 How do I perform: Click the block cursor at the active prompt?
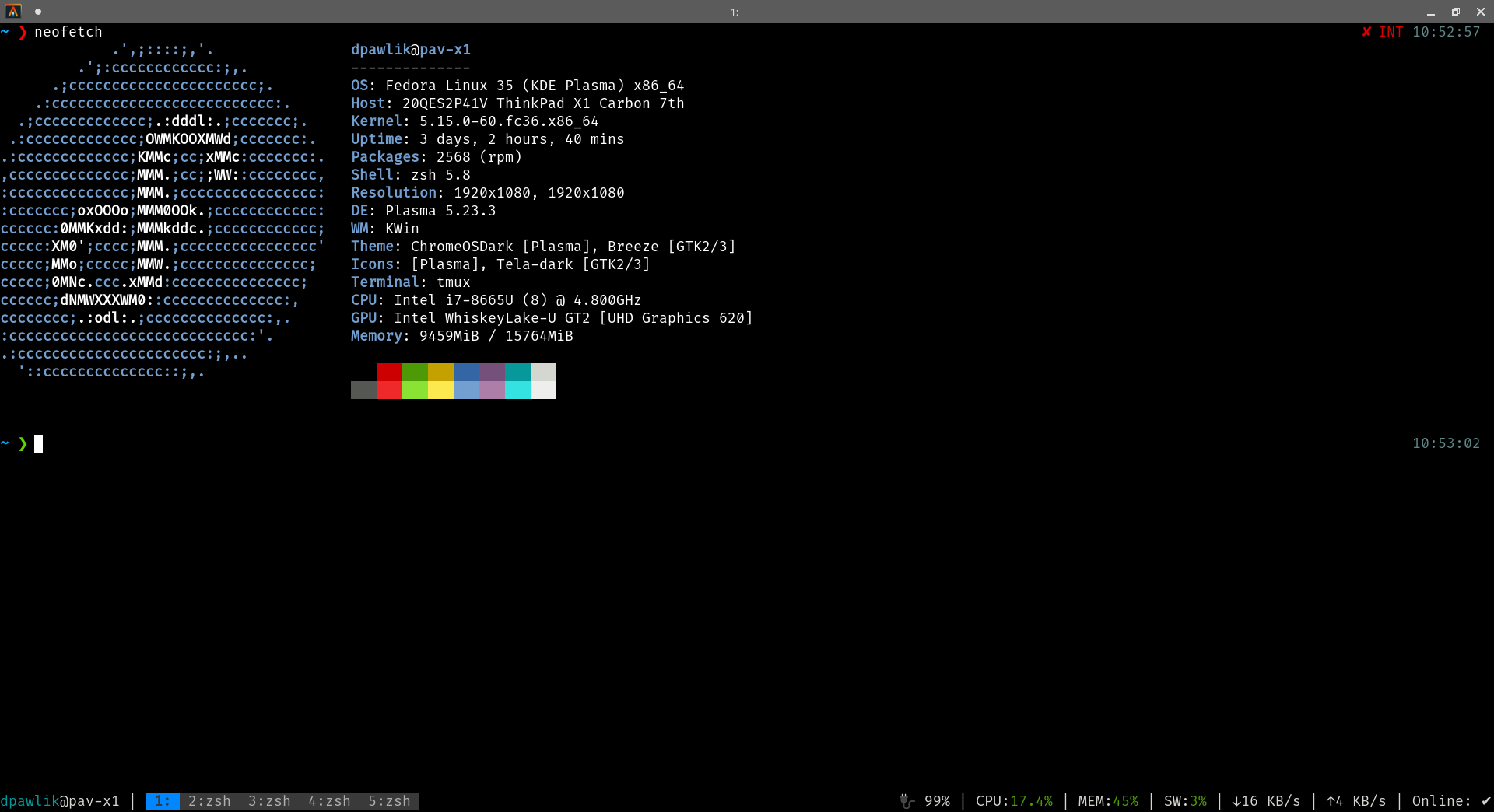(38, 443)
